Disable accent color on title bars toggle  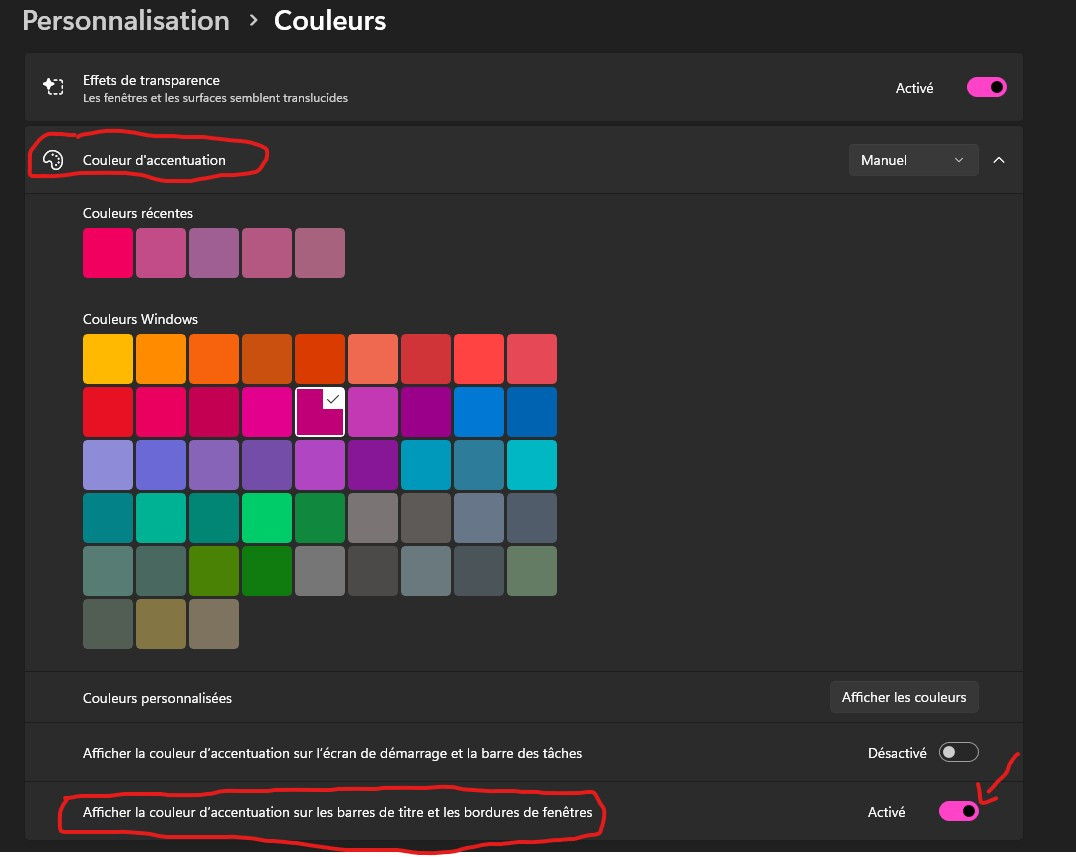coord(958,811)
